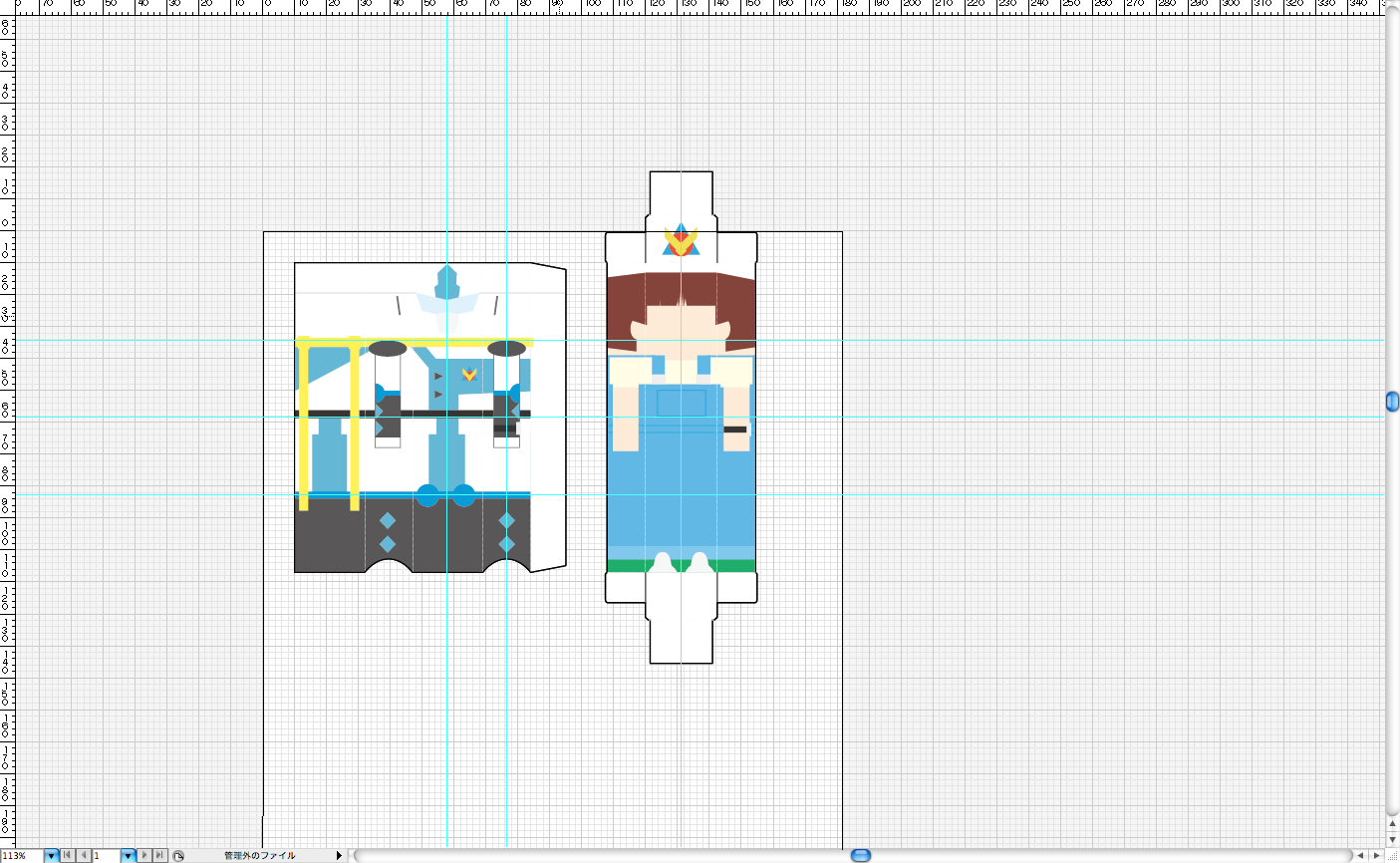Click the vertical scrollbar up arrow

1392,824
